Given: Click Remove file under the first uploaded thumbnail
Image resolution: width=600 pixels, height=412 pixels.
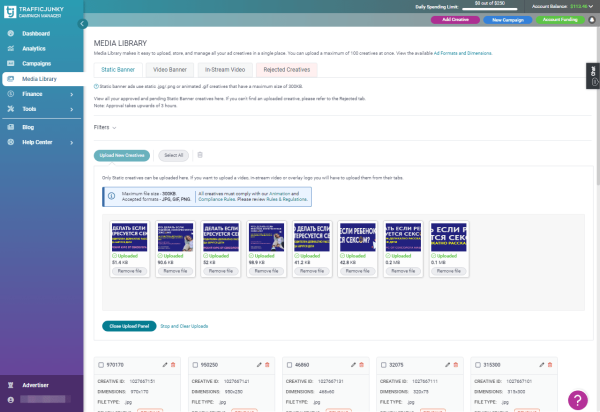Looking at the screenshot, I should coord(126,272).
